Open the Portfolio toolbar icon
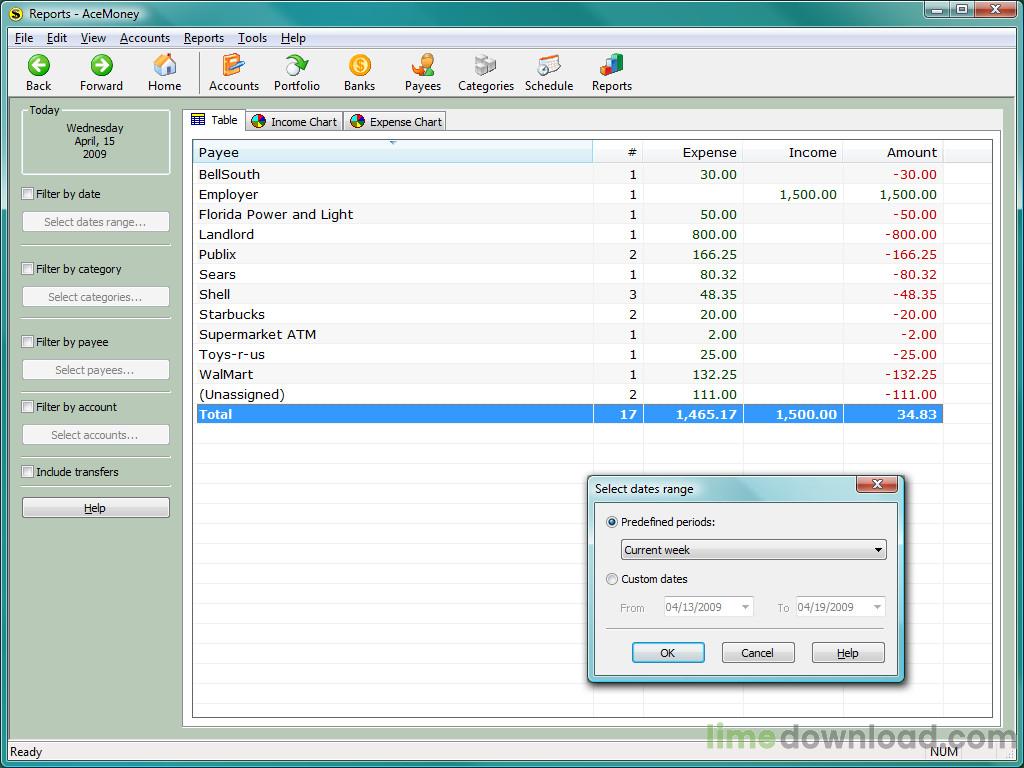Image resolution: width=1024 pixels, height=768 pixels. coord(296,65)
